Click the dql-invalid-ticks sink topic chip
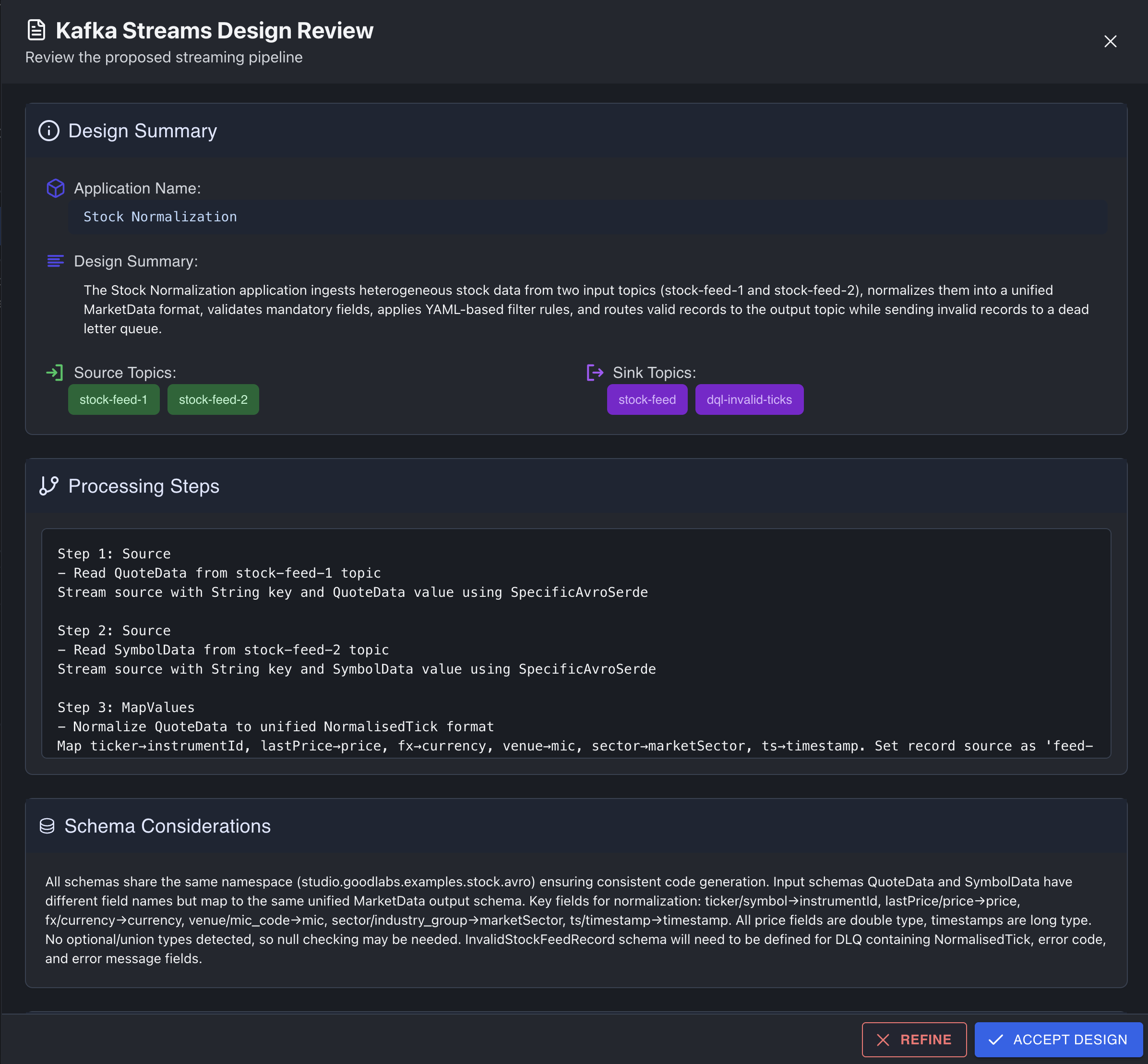The width and height of the screenshot is (1148, 1064). tap(749, 399)
